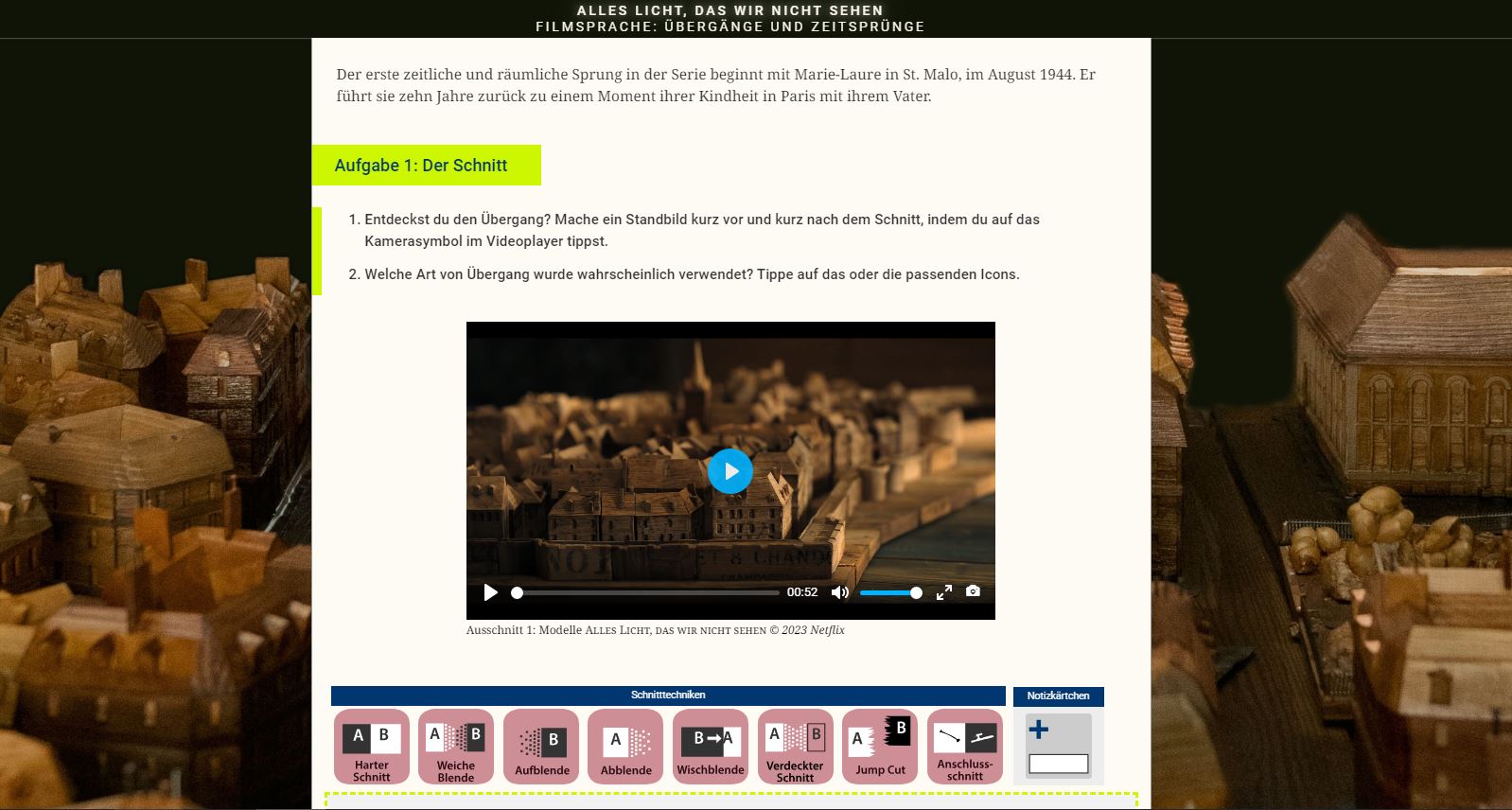The image size is (1512, 810).
Task: Take a snapshot with the camera icon
Action: [973, 591]
